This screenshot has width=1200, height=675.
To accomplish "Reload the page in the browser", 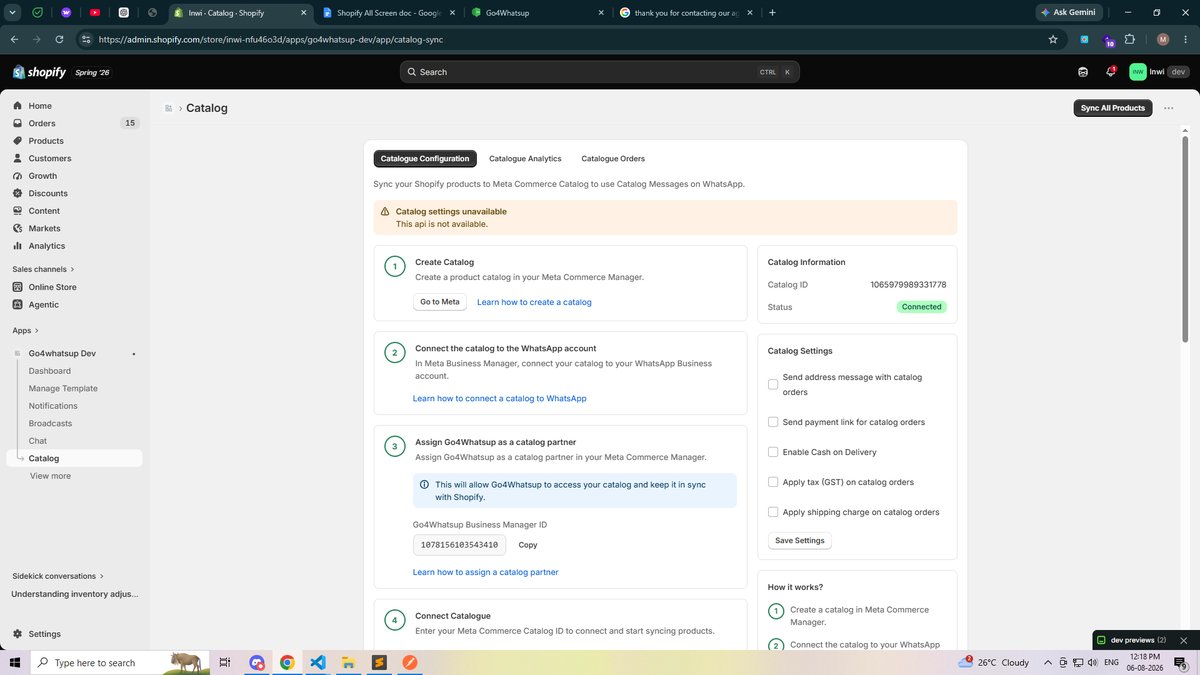I will pos(60,39).
